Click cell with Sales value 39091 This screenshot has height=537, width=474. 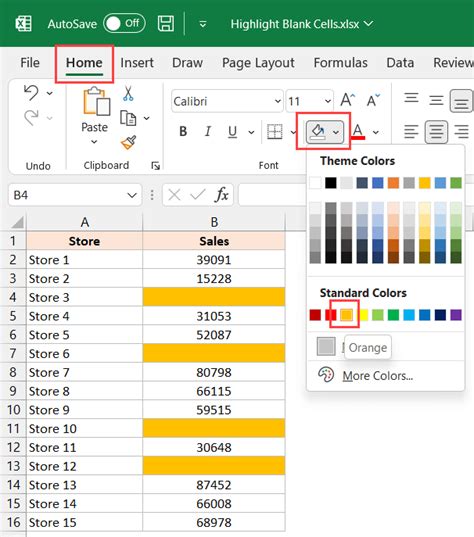[x=214, y=260]
